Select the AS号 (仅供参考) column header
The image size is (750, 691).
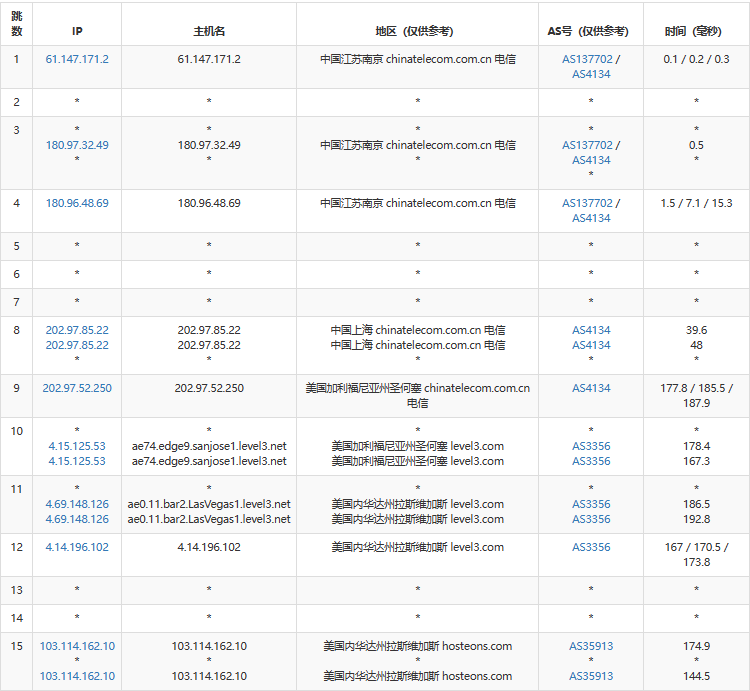(591, 24)
